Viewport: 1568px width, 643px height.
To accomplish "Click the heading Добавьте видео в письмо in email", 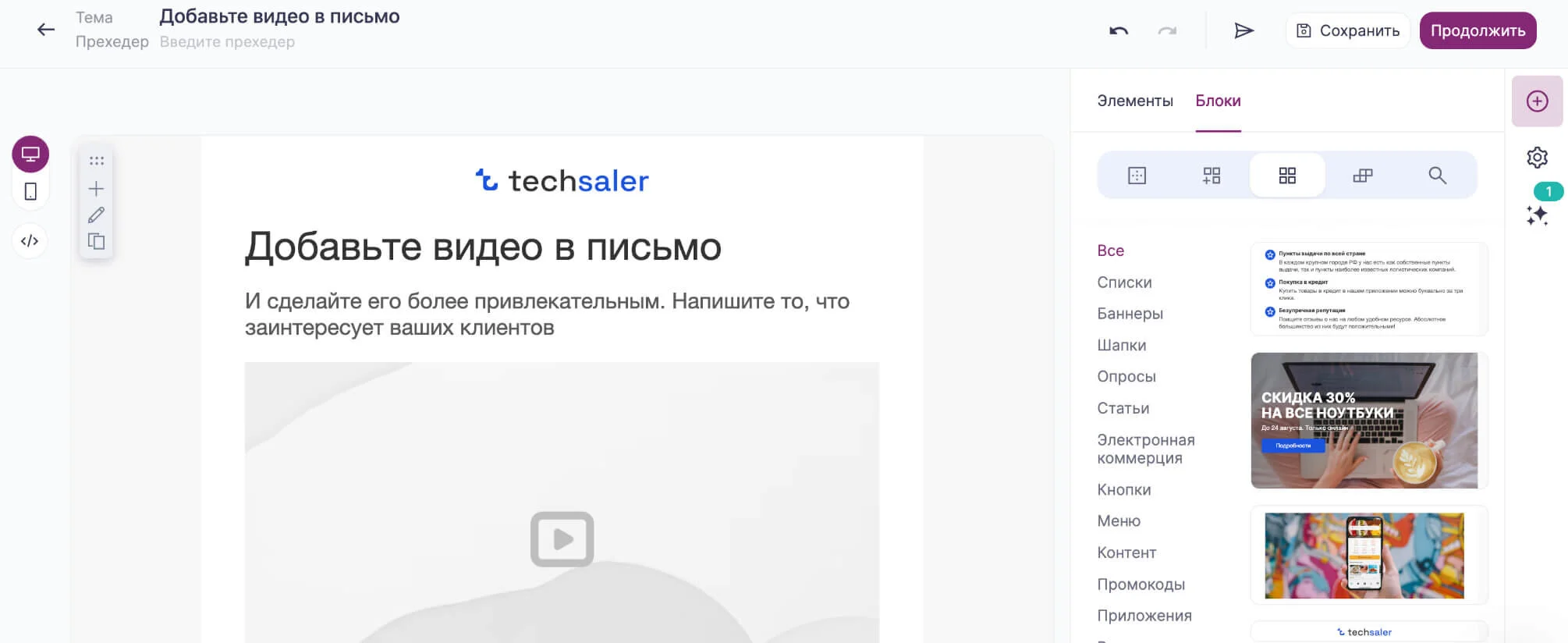I will click(x=483, y=247).
